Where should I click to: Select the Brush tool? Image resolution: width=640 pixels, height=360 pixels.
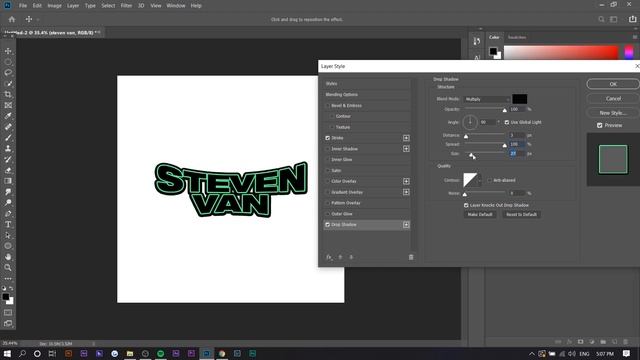pos(8,138)
